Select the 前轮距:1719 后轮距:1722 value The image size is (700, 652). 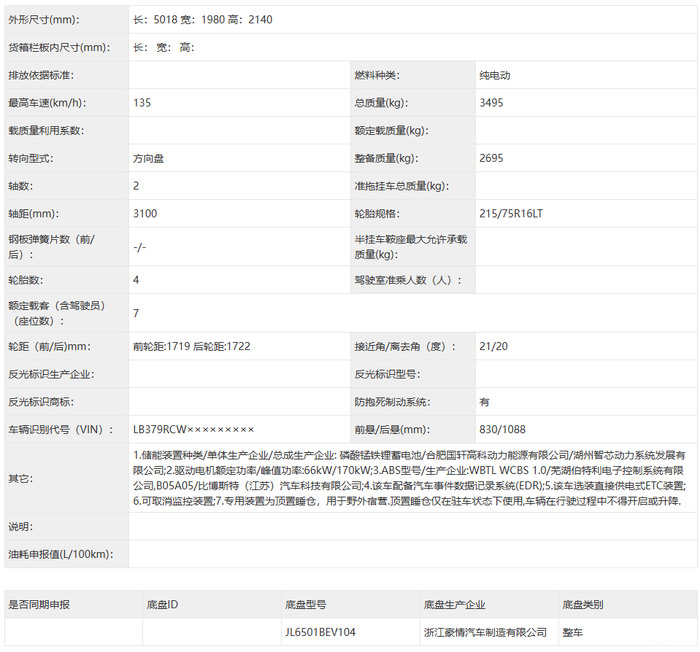pyautogui.click(x=193, y=346)
